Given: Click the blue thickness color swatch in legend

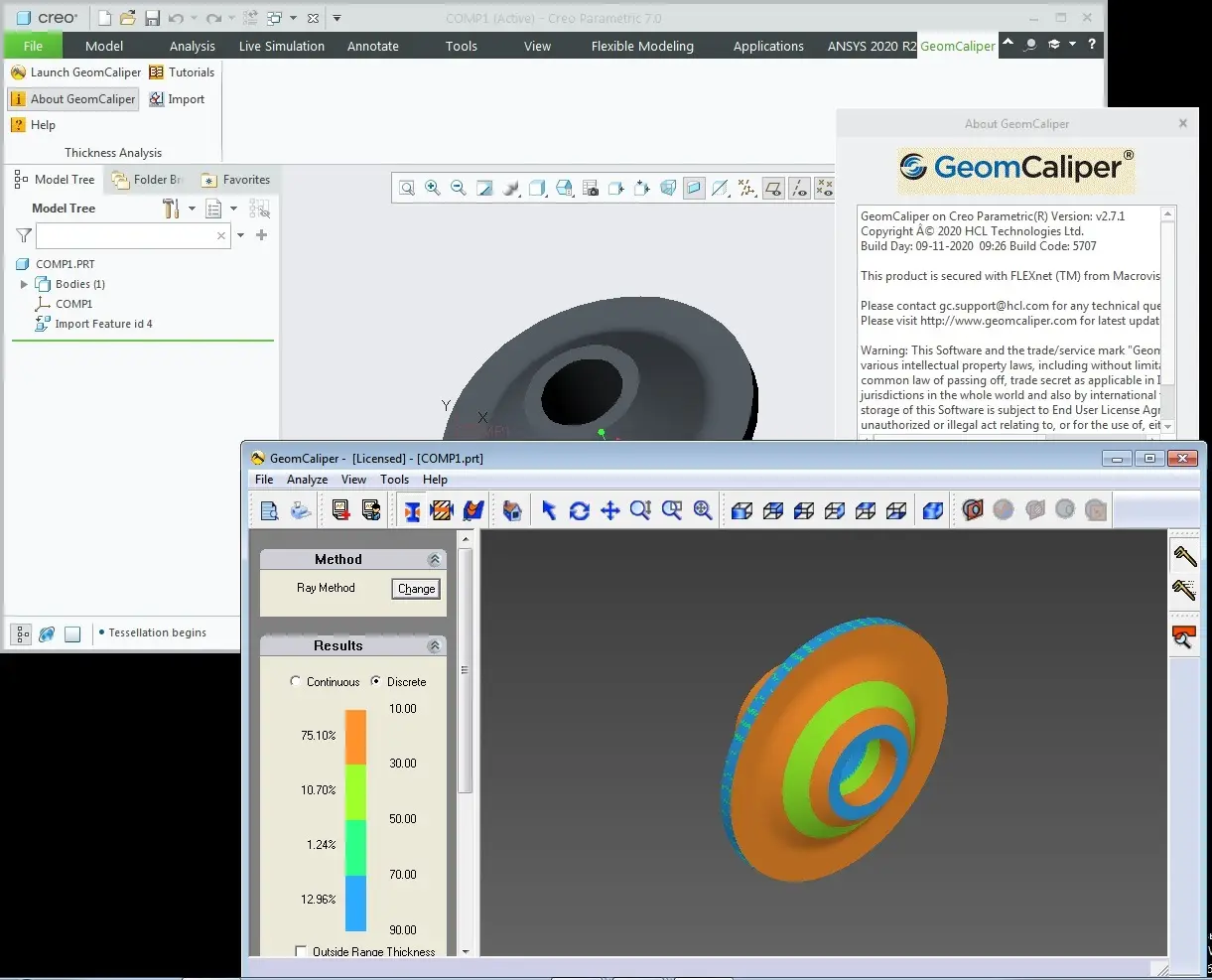Looking at the screenshot, I should 355,904.
